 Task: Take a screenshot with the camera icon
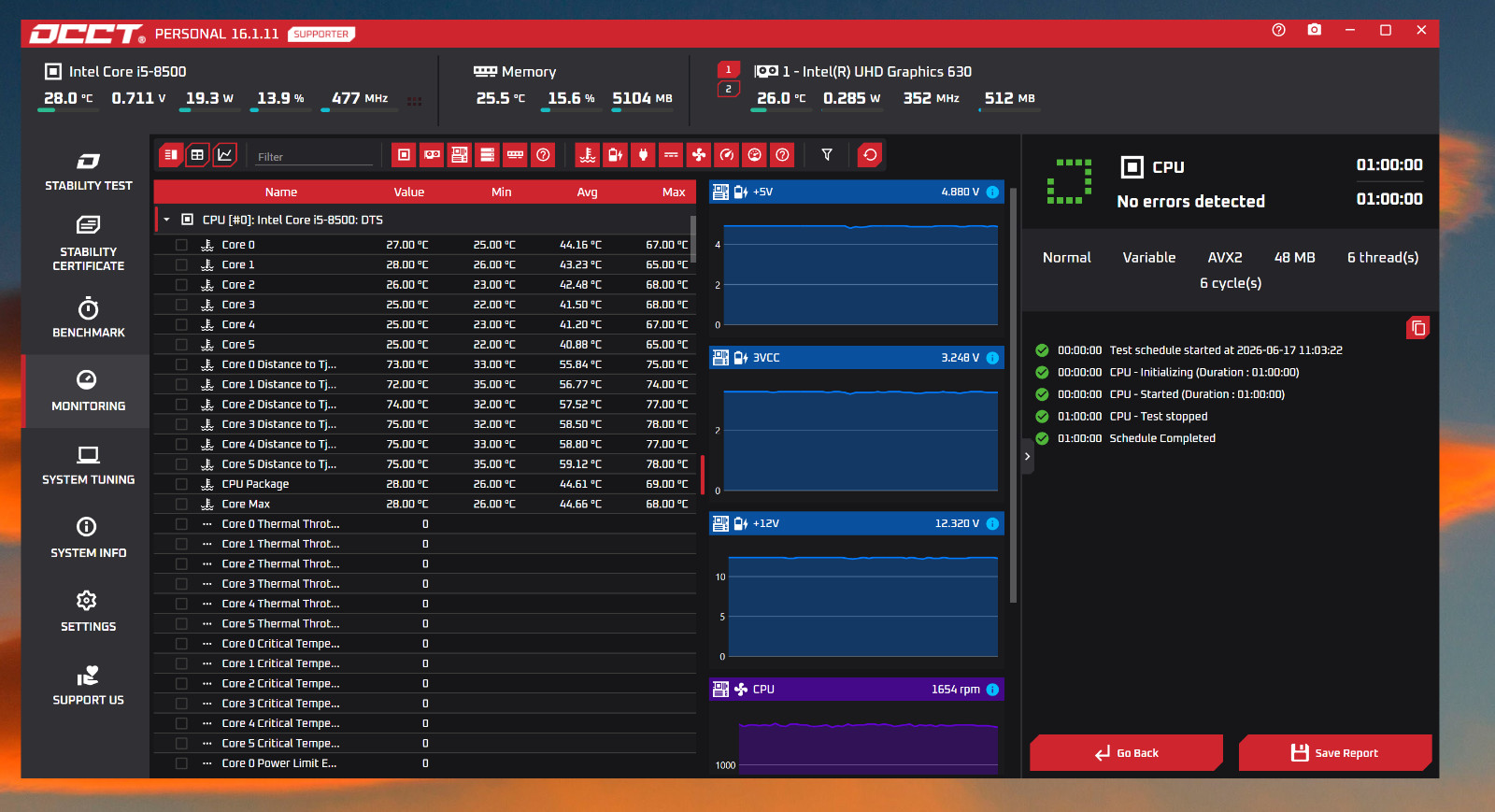point(1315,30)
